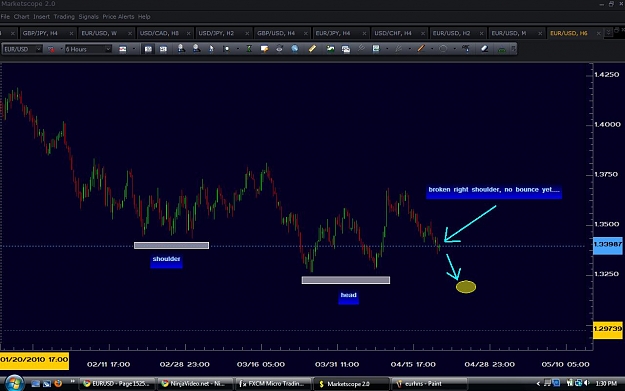
Task: Click the red chart icon beside the symbol box
Action: pos(51,49)
